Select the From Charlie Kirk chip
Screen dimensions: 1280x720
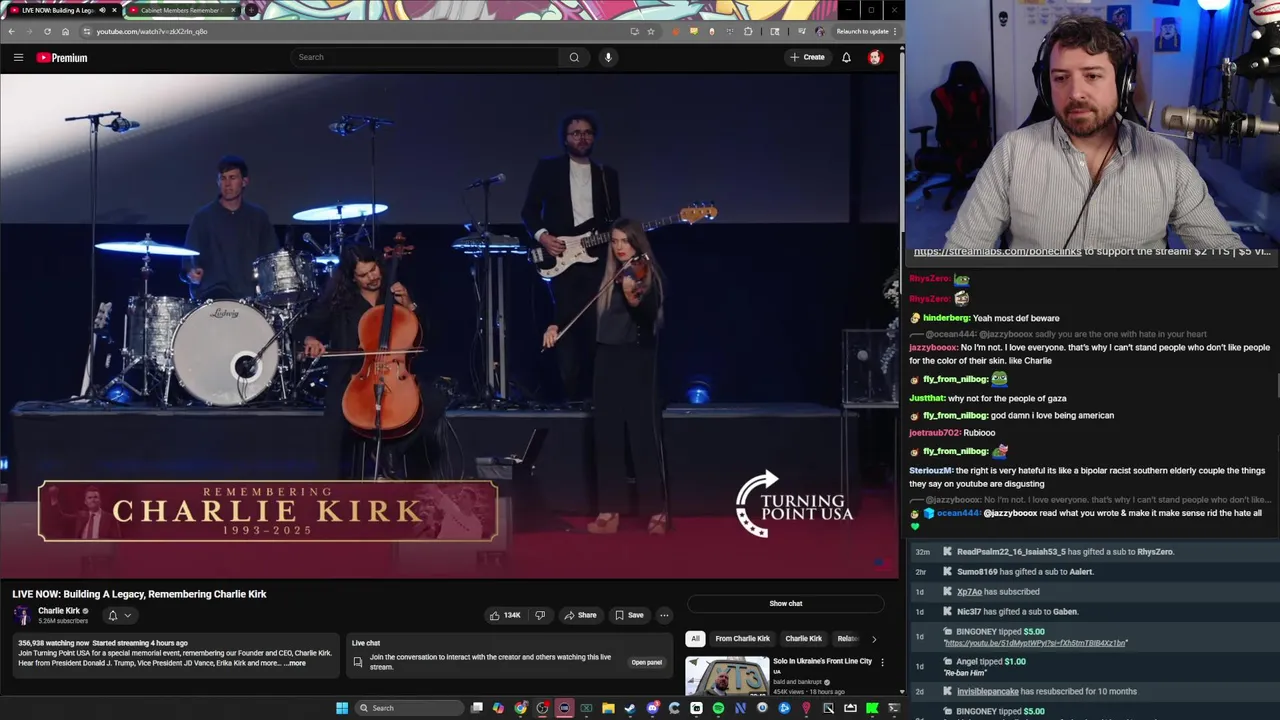coord(743,638)
